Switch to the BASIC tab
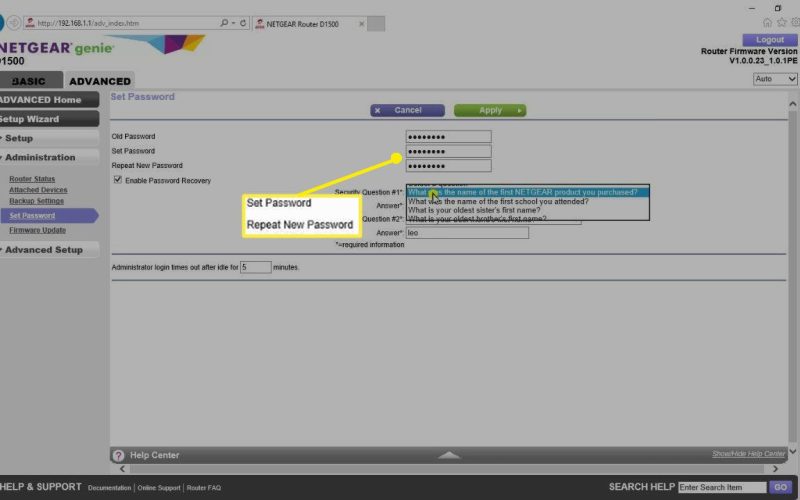This screenshot has height=500, width=800. 30,81
